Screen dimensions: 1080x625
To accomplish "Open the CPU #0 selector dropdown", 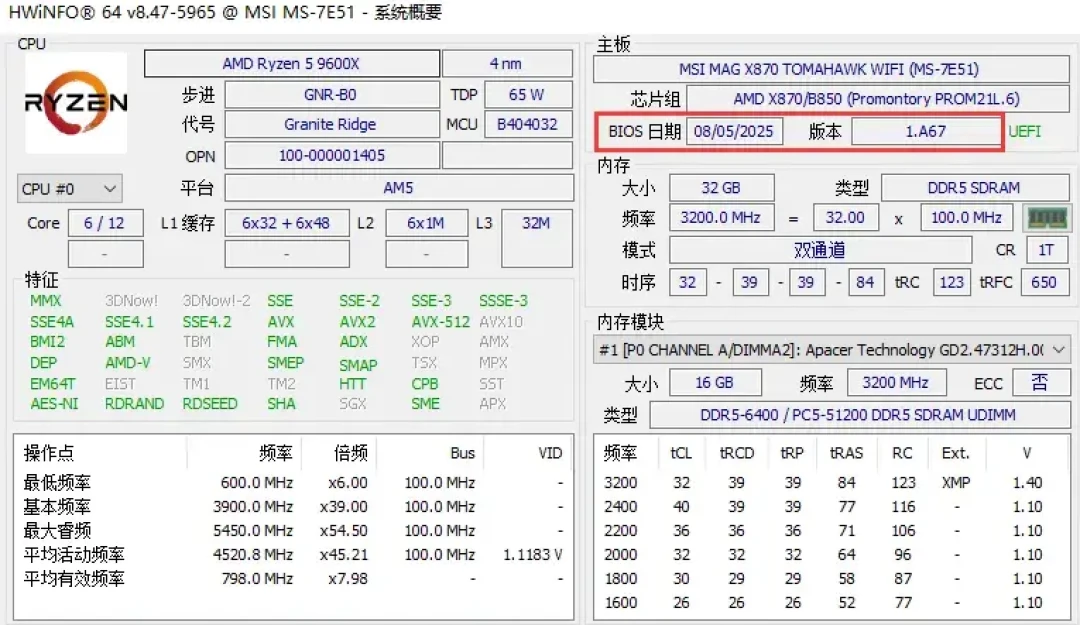I will pyautogui.click(x=70, y=189).
